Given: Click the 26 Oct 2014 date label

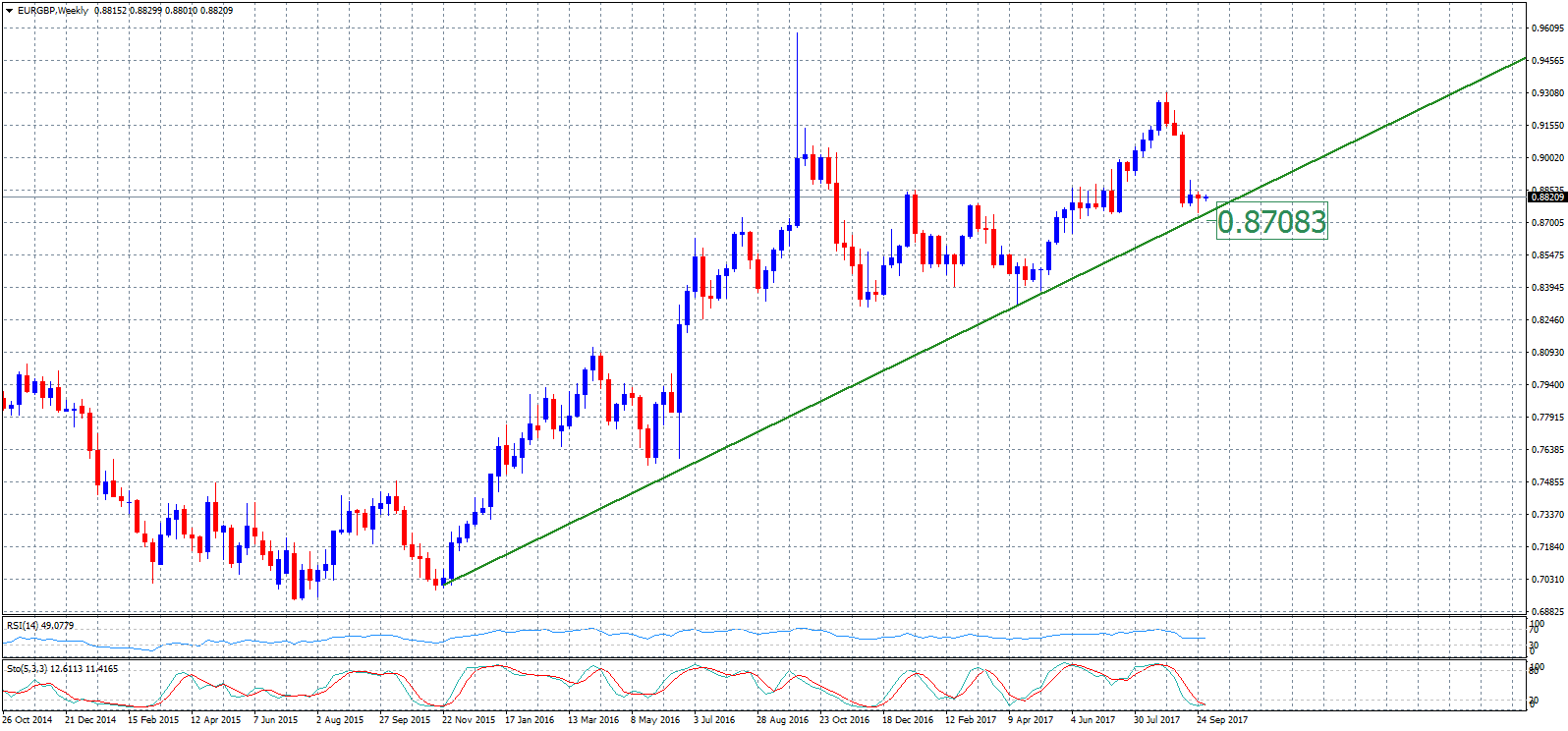Looking at the screenshot, I should point(28,720).
